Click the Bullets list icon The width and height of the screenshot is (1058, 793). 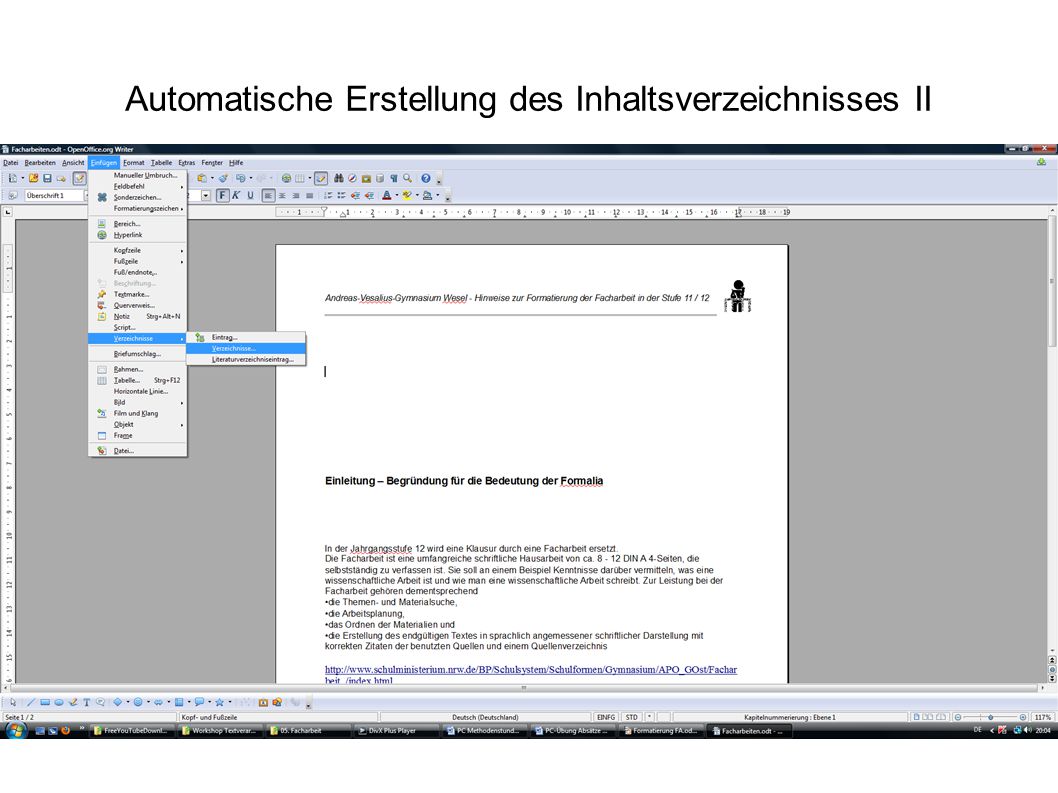point(341,196)
